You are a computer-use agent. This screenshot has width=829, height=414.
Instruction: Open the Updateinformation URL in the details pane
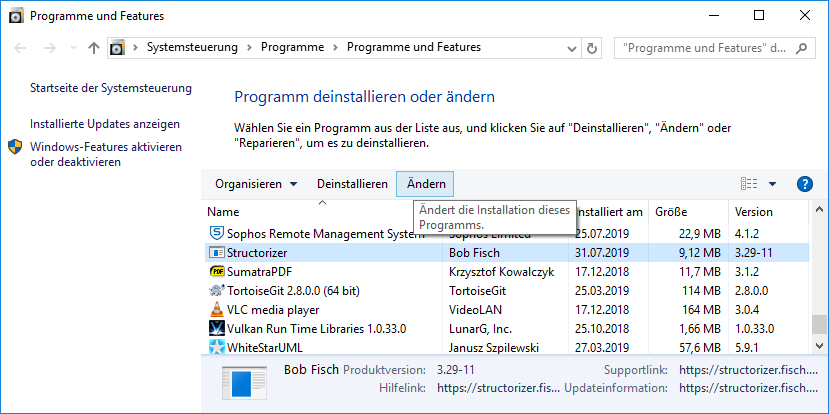click(x=749, y=388)
